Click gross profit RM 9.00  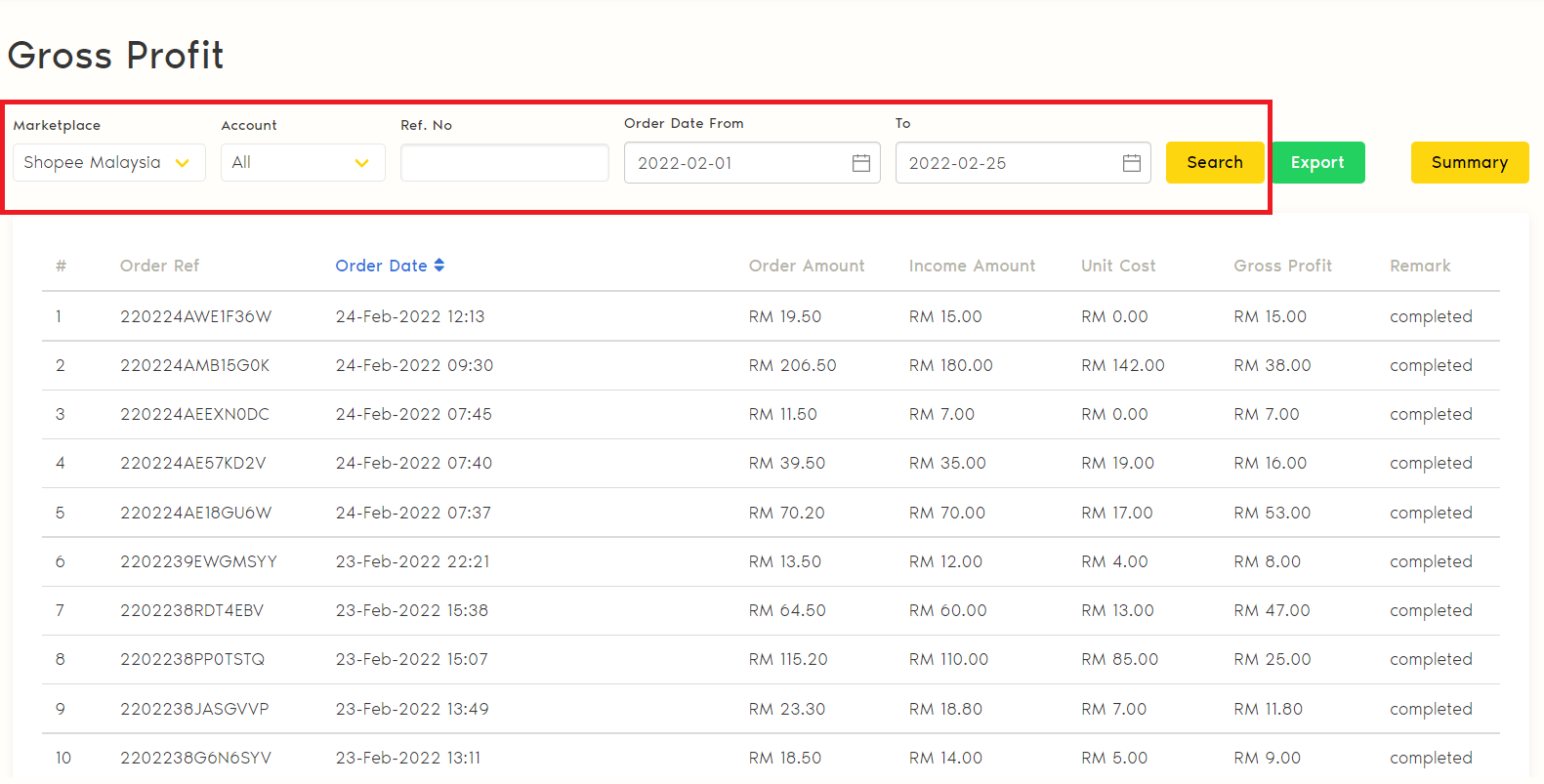[x=1268, y=758]
